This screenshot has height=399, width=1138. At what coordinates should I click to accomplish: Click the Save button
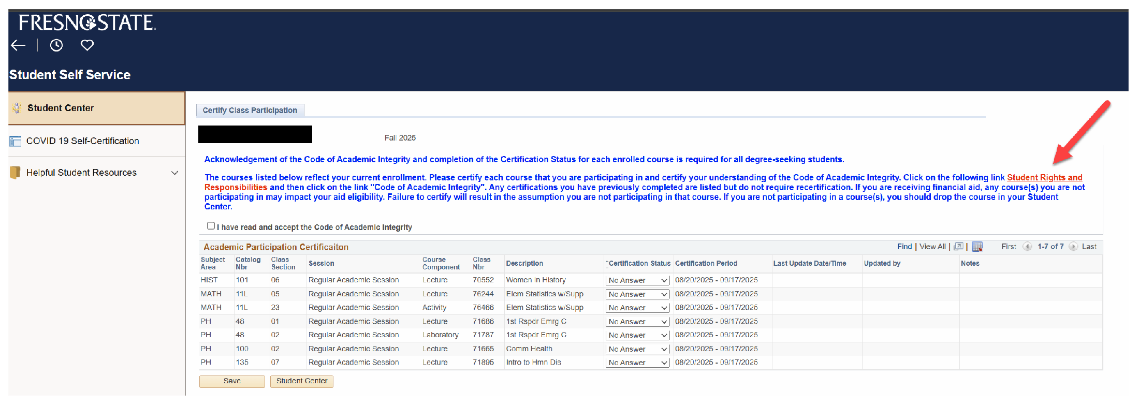coord(232,381)
